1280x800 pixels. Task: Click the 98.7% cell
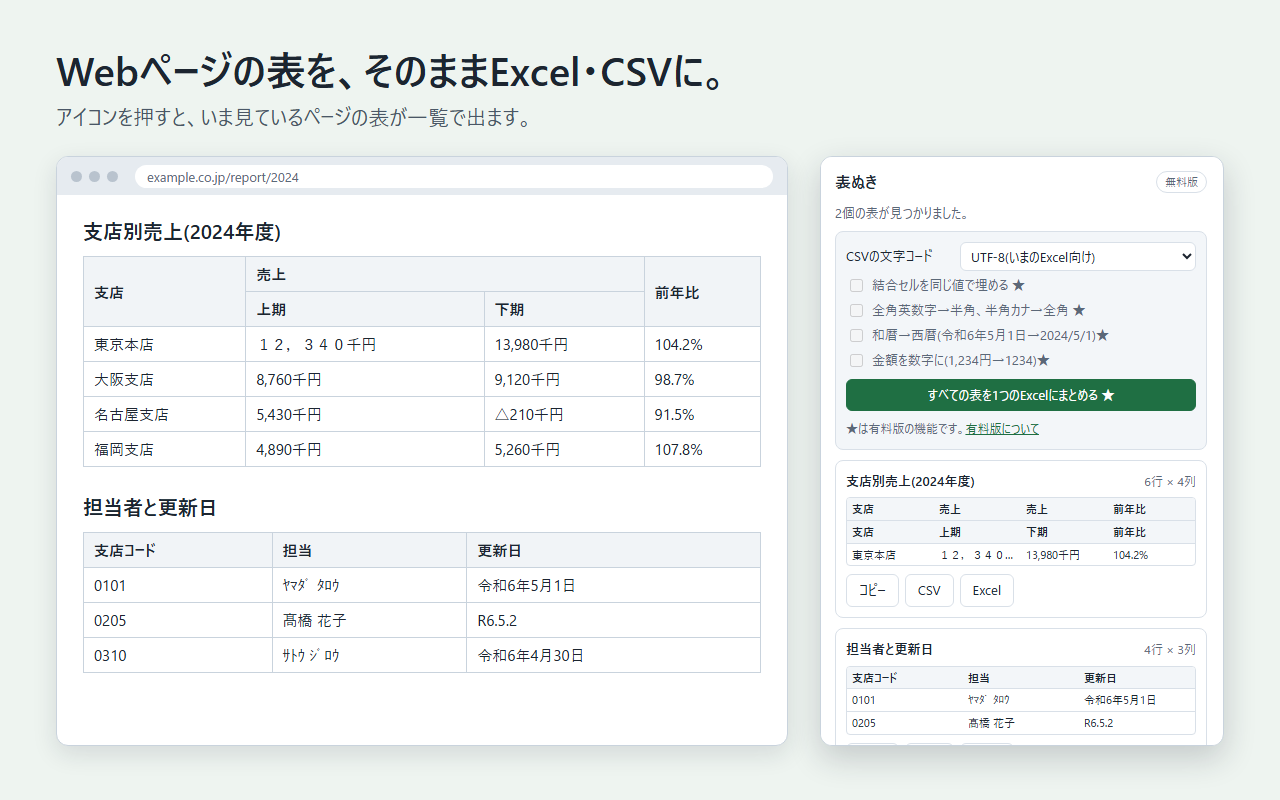702,379
